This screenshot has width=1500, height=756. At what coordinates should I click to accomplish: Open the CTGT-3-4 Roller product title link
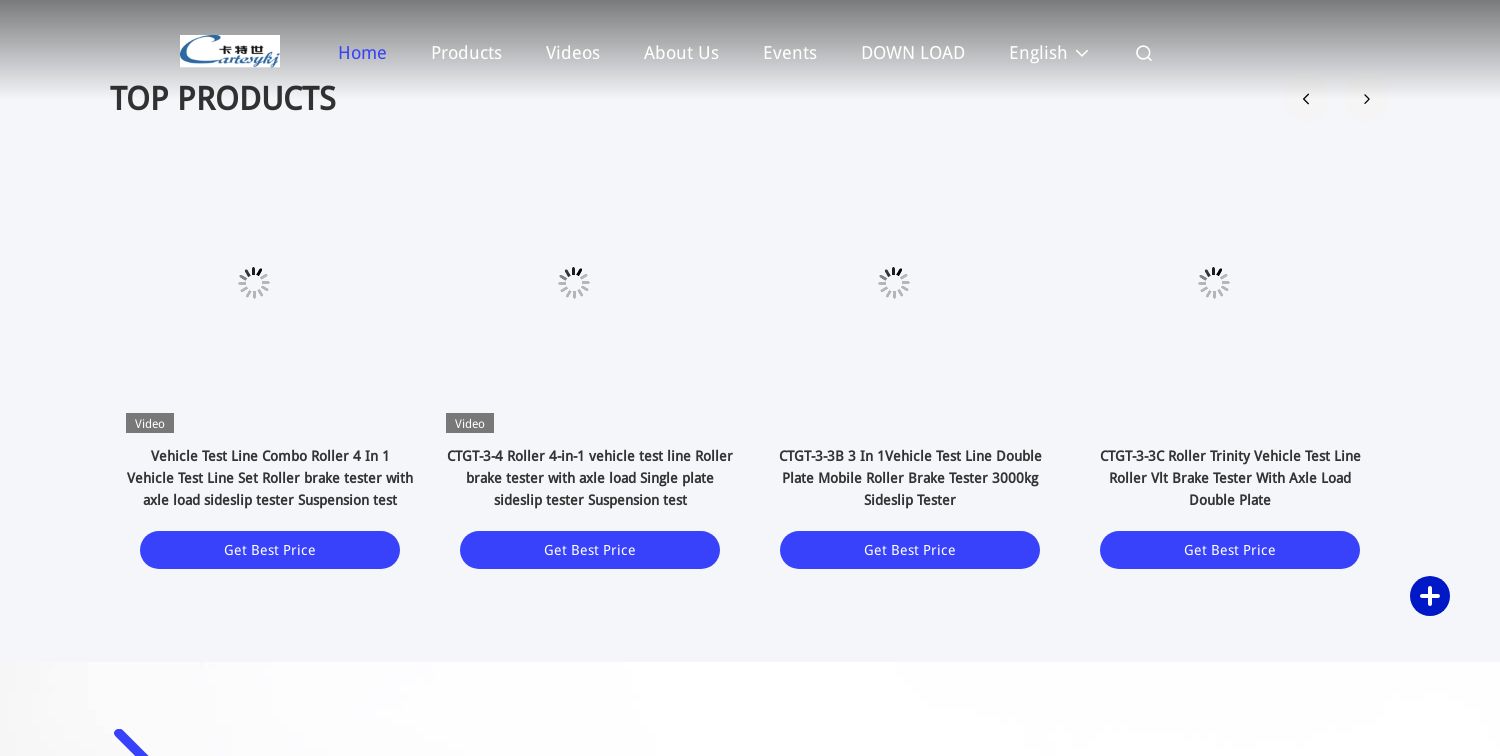coord(590,478)
